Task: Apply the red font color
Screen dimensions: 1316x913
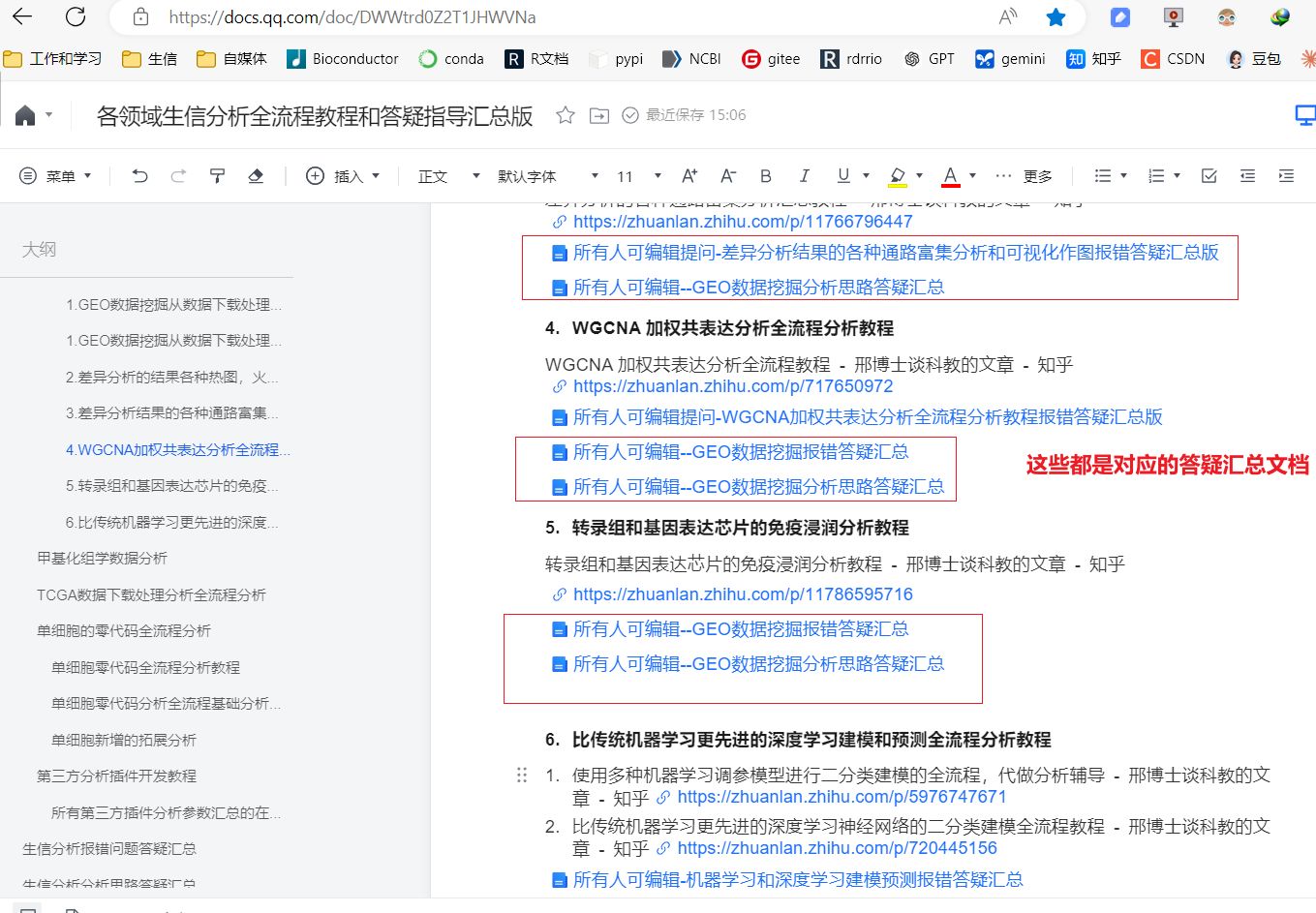Action: tap(951, 176)
